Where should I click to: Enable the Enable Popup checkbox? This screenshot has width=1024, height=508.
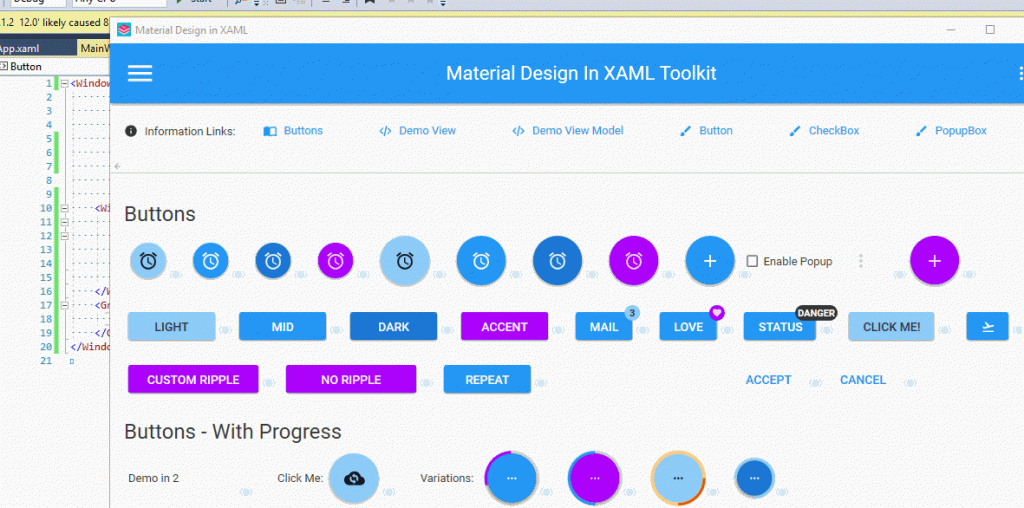(752, 261)
